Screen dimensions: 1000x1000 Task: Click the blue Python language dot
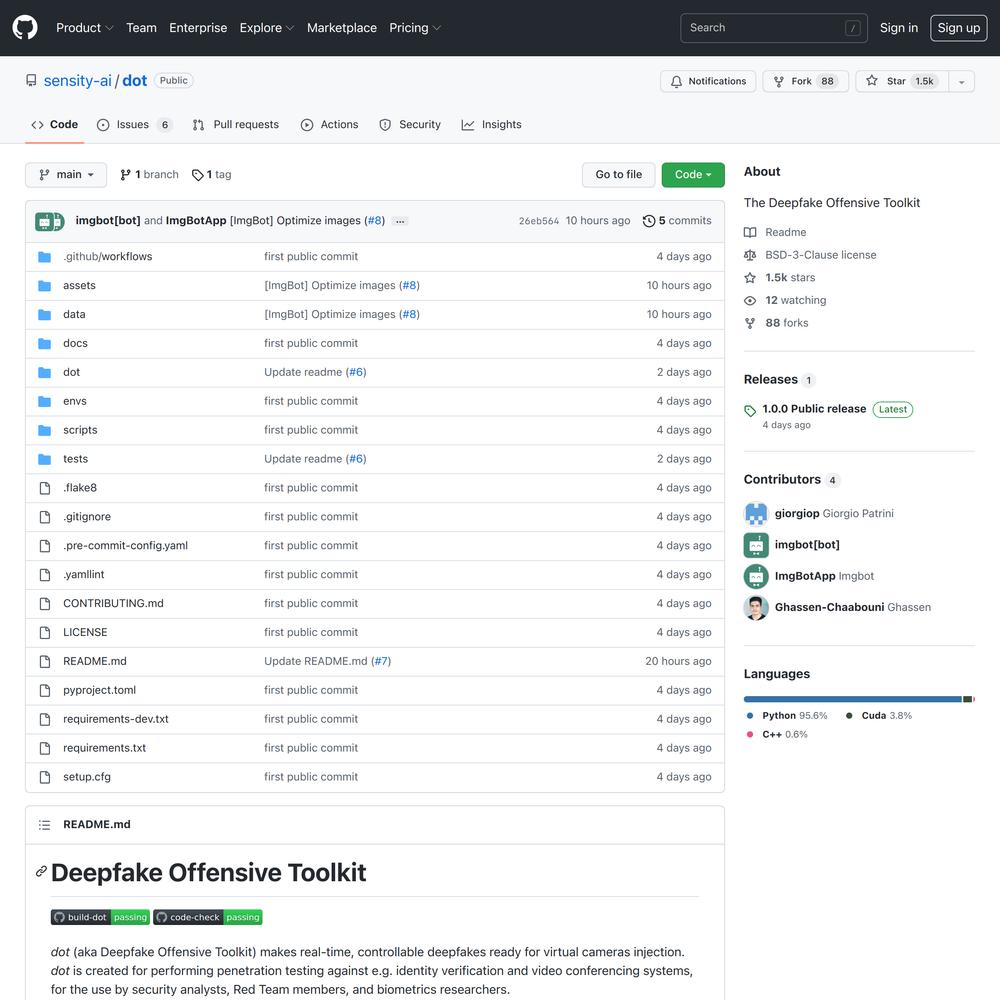[750, 716]
